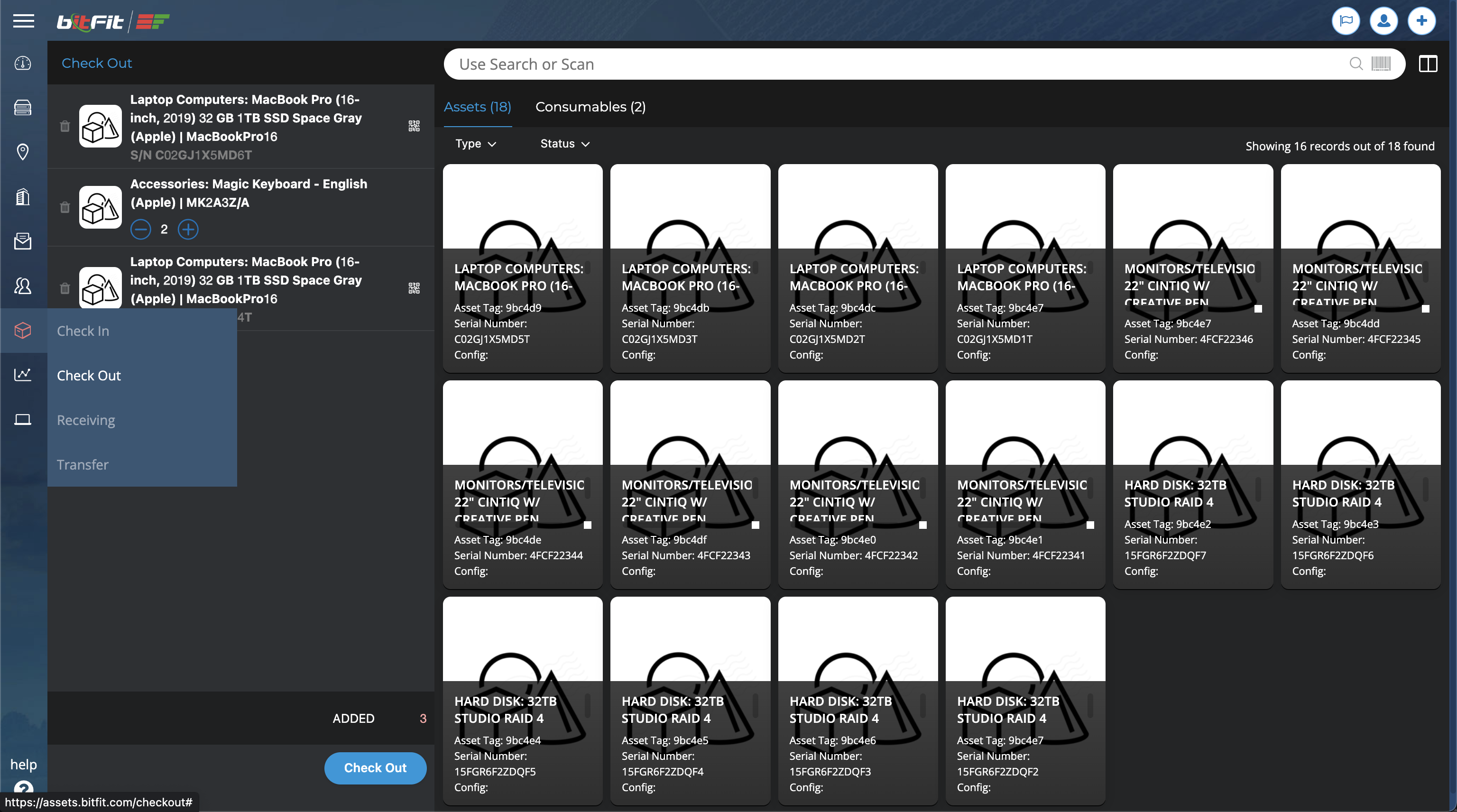The image size is (1457, 812).
Task: Select the people management icon in sidebar
Action: [23, 286]
